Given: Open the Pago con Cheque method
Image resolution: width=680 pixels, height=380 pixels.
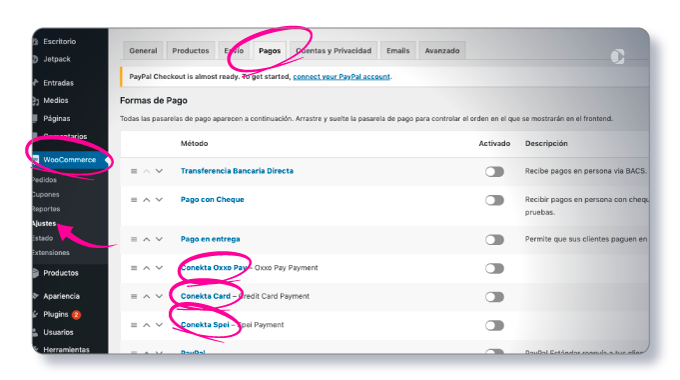Looking at the screenshot, I should pyautogui.click(x=212, y=200).
